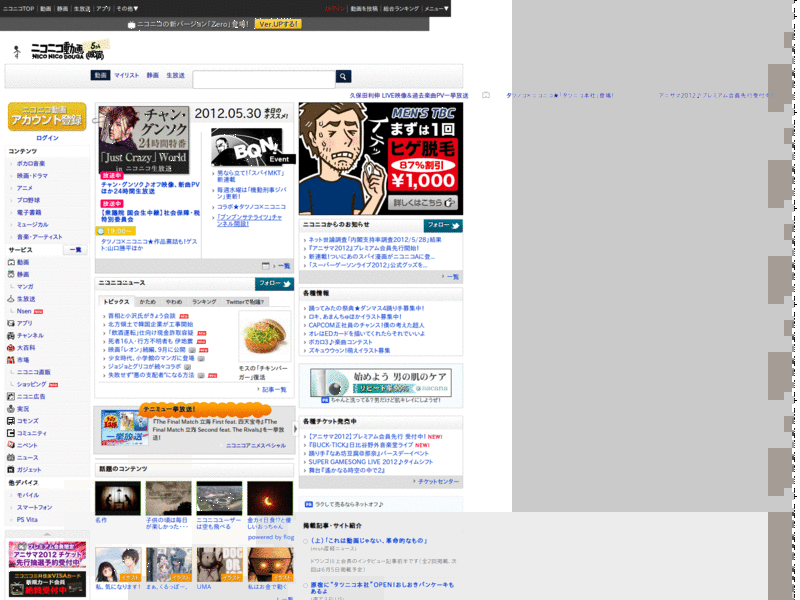Click the search magnifier button

(343, 77)
